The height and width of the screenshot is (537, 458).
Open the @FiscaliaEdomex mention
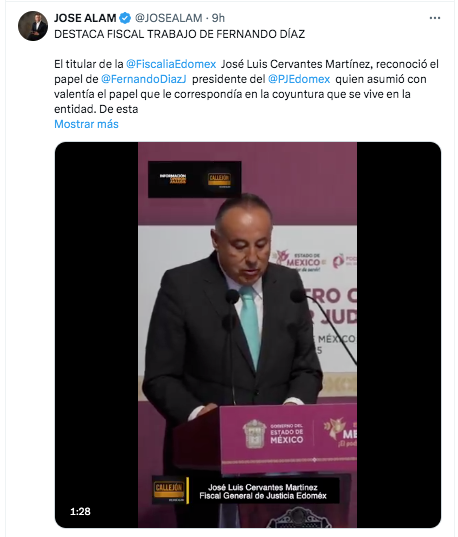[x=171, y=64]
